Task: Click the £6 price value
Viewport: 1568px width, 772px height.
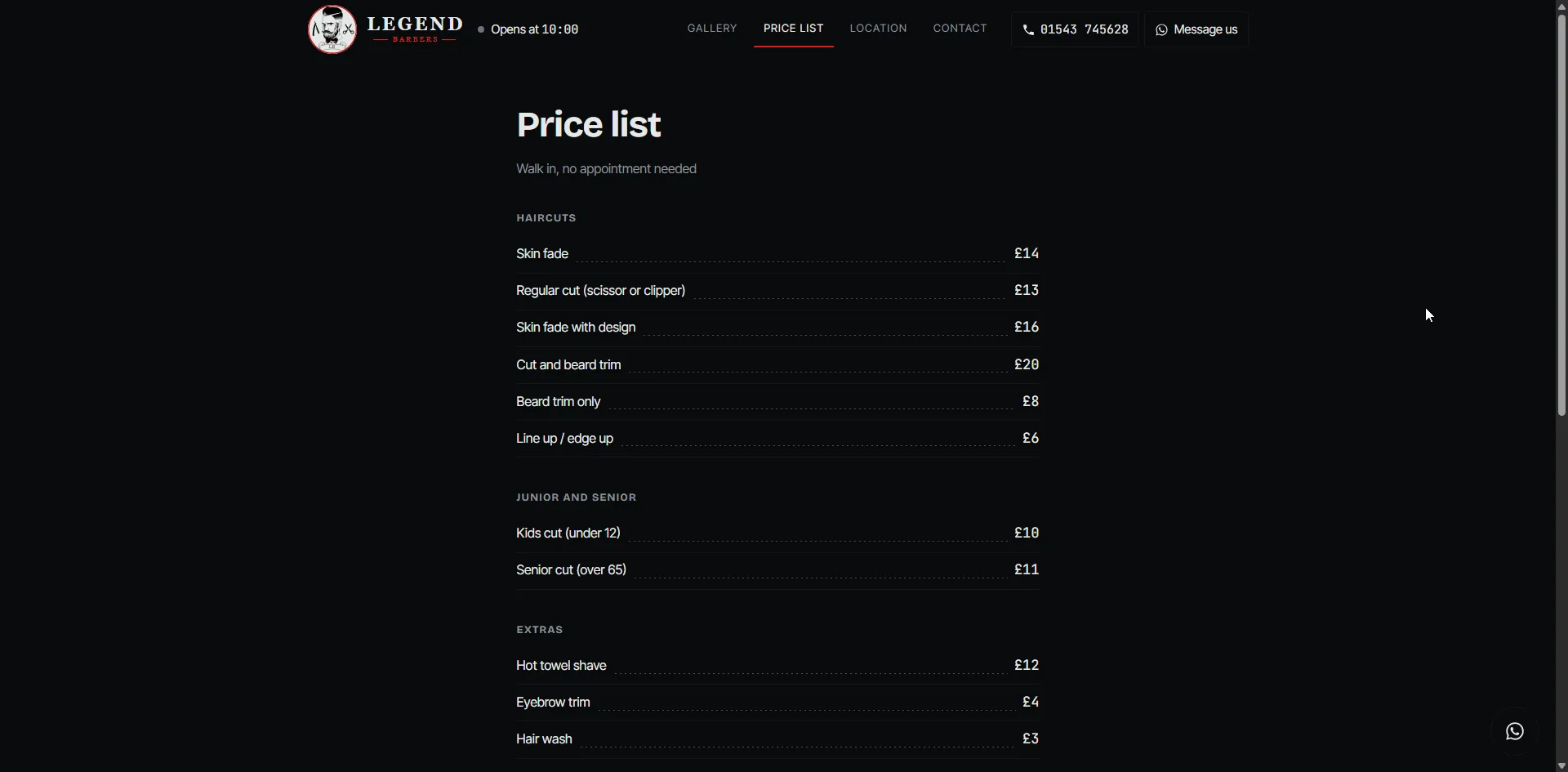Action: point(1031,439)
